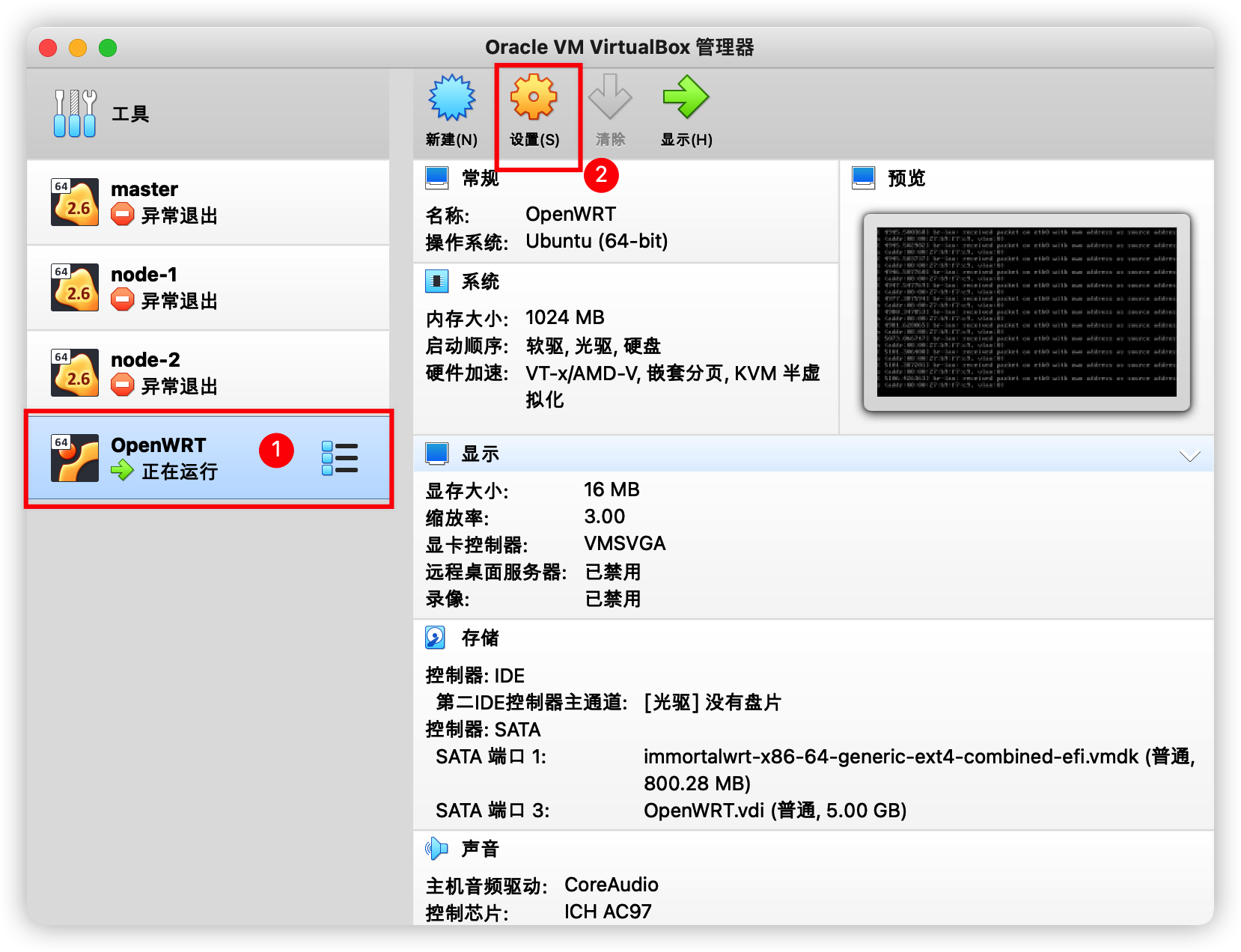Click the System (系统) section chip icon
Image resolution: width=1241 pixels, height=952 pixels.
436,281
